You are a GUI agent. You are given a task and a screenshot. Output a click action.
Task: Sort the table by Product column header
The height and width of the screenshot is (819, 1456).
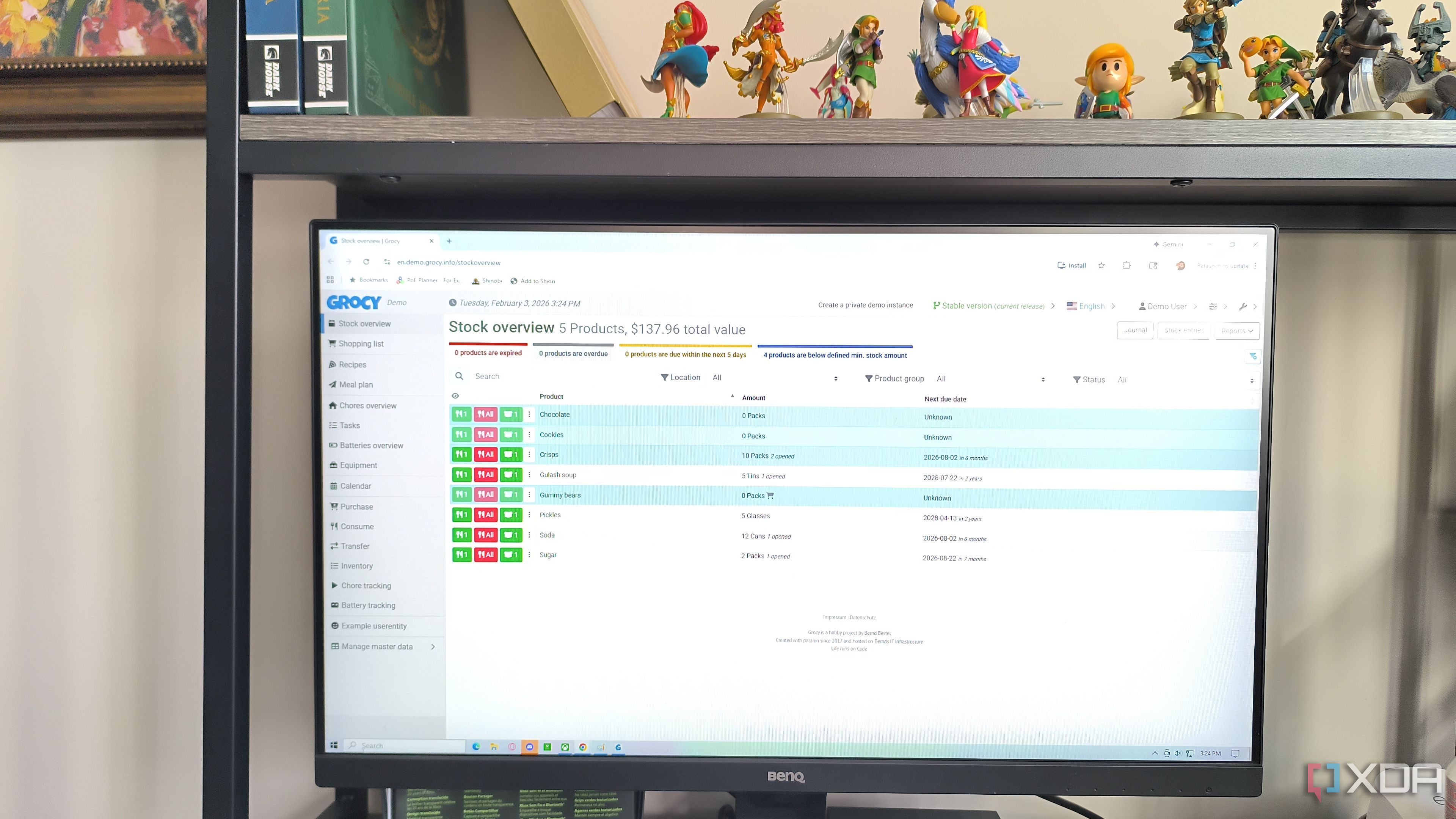551,397
